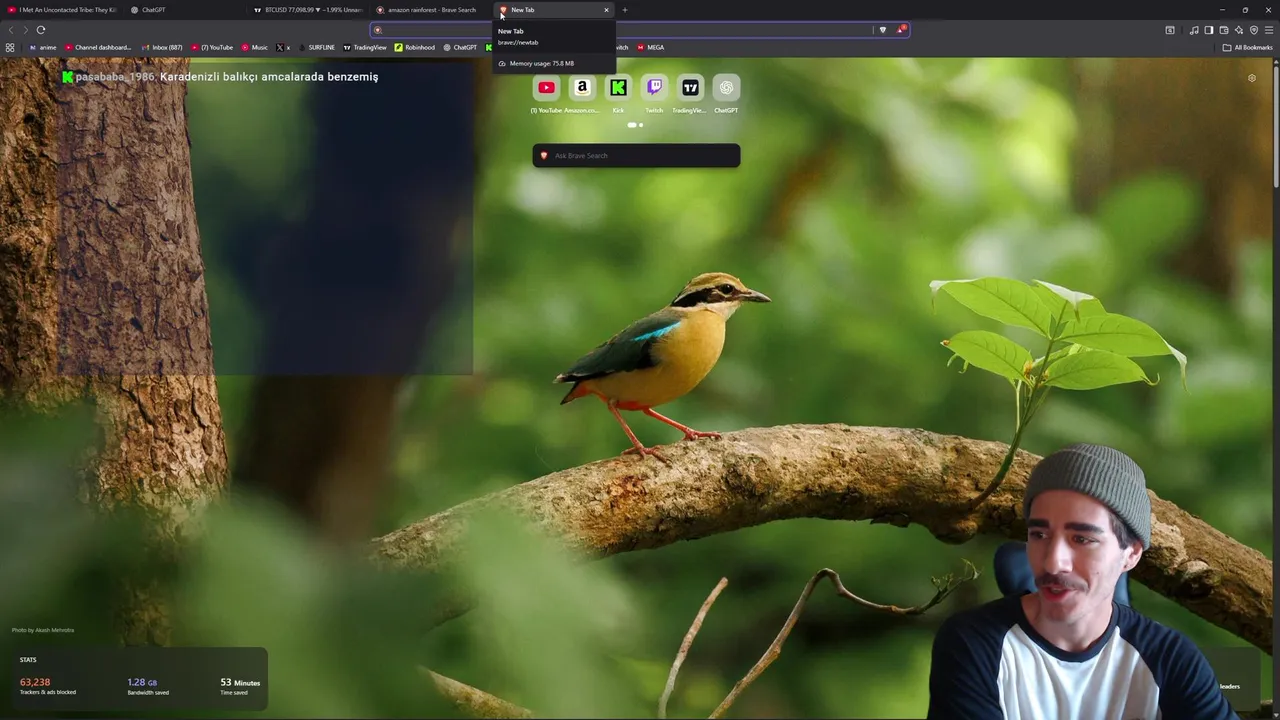The height and width of the screenshot is (720, 1280).
Task: Click the Brave Shields lion icon in address bar
Action: (882, 30)
